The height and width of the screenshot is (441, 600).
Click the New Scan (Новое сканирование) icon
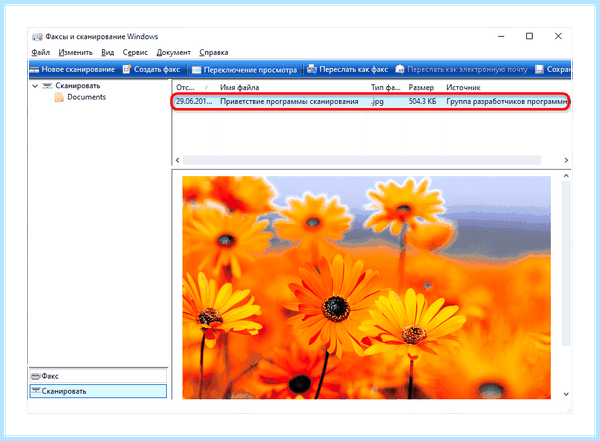(34, 70)
